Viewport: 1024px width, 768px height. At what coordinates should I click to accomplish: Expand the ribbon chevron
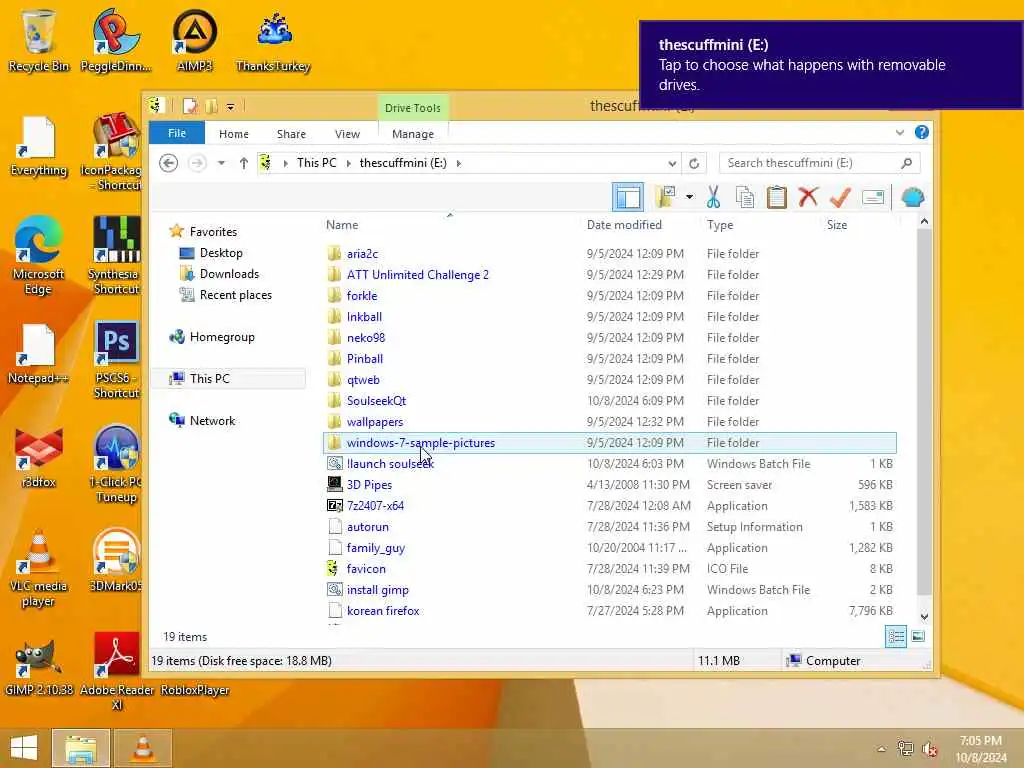click(899, 133)
